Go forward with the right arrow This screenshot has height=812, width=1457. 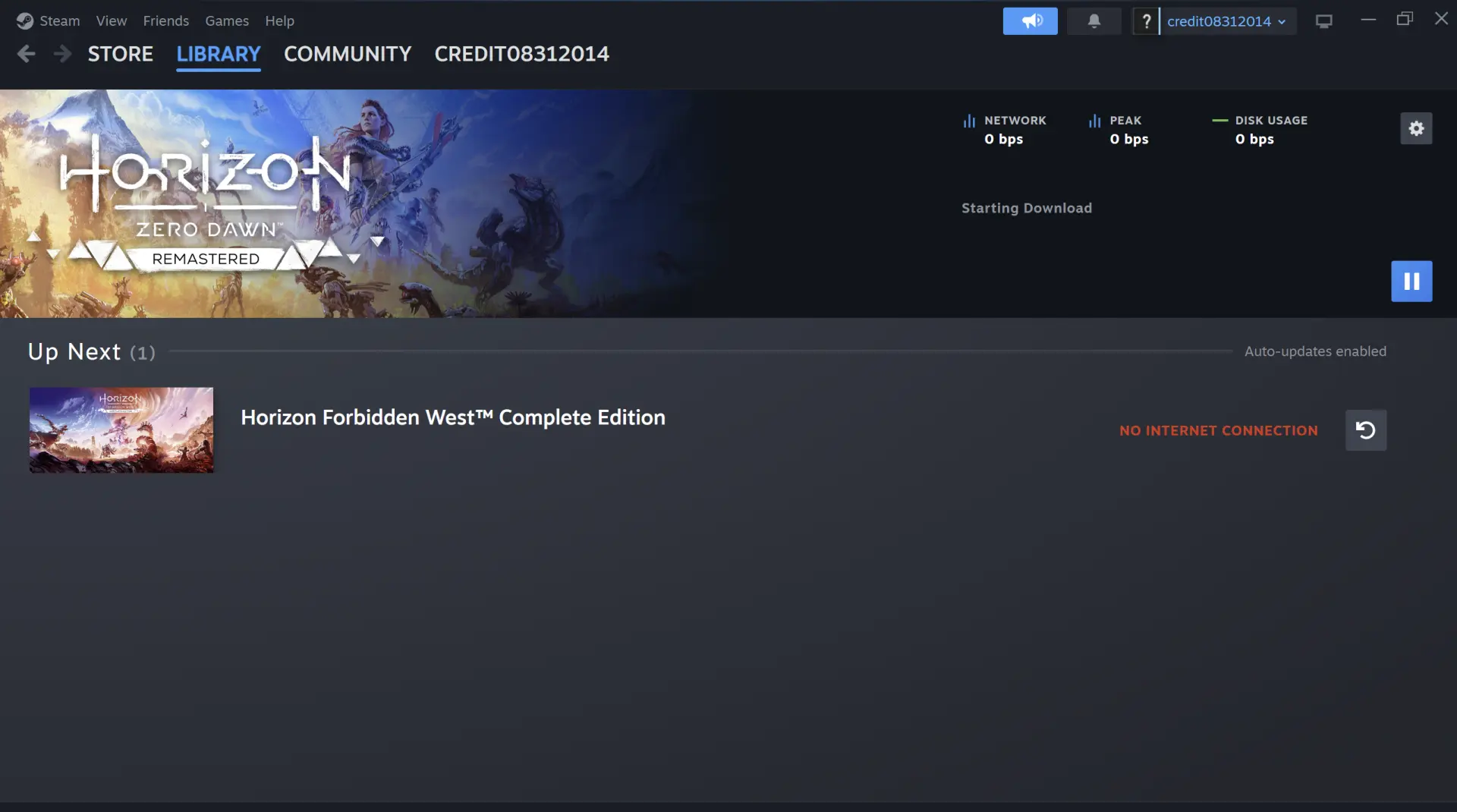63,54
